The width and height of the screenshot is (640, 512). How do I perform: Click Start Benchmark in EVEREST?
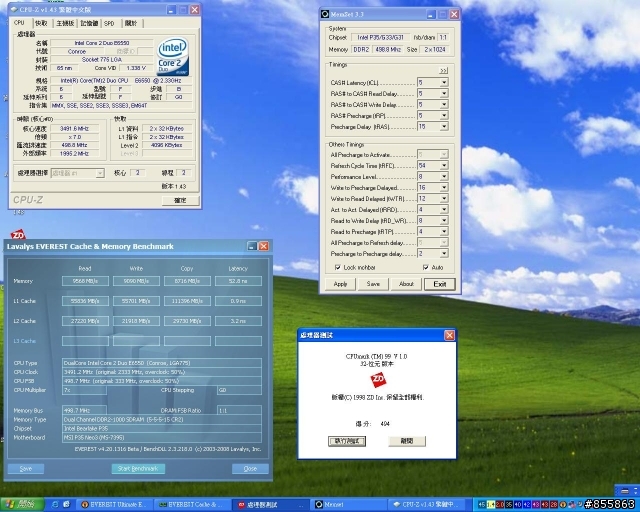[x=138, y=469]
